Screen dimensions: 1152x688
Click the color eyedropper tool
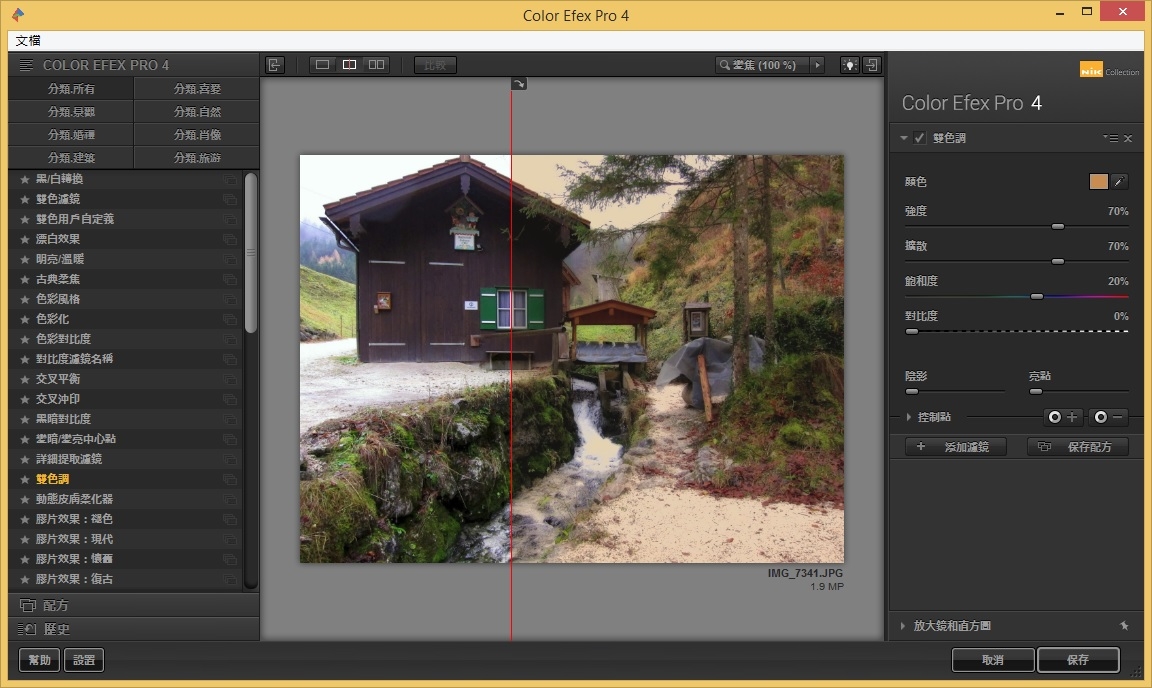tap(1119, 182)
